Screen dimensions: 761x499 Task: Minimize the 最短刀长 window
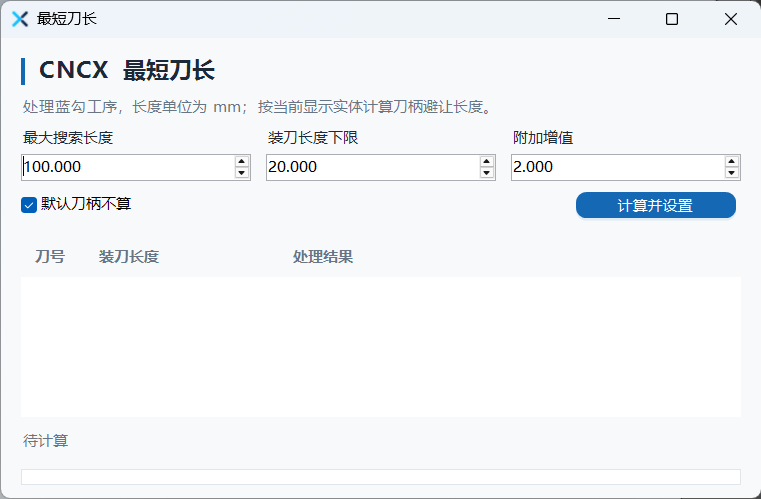(614, 19)
